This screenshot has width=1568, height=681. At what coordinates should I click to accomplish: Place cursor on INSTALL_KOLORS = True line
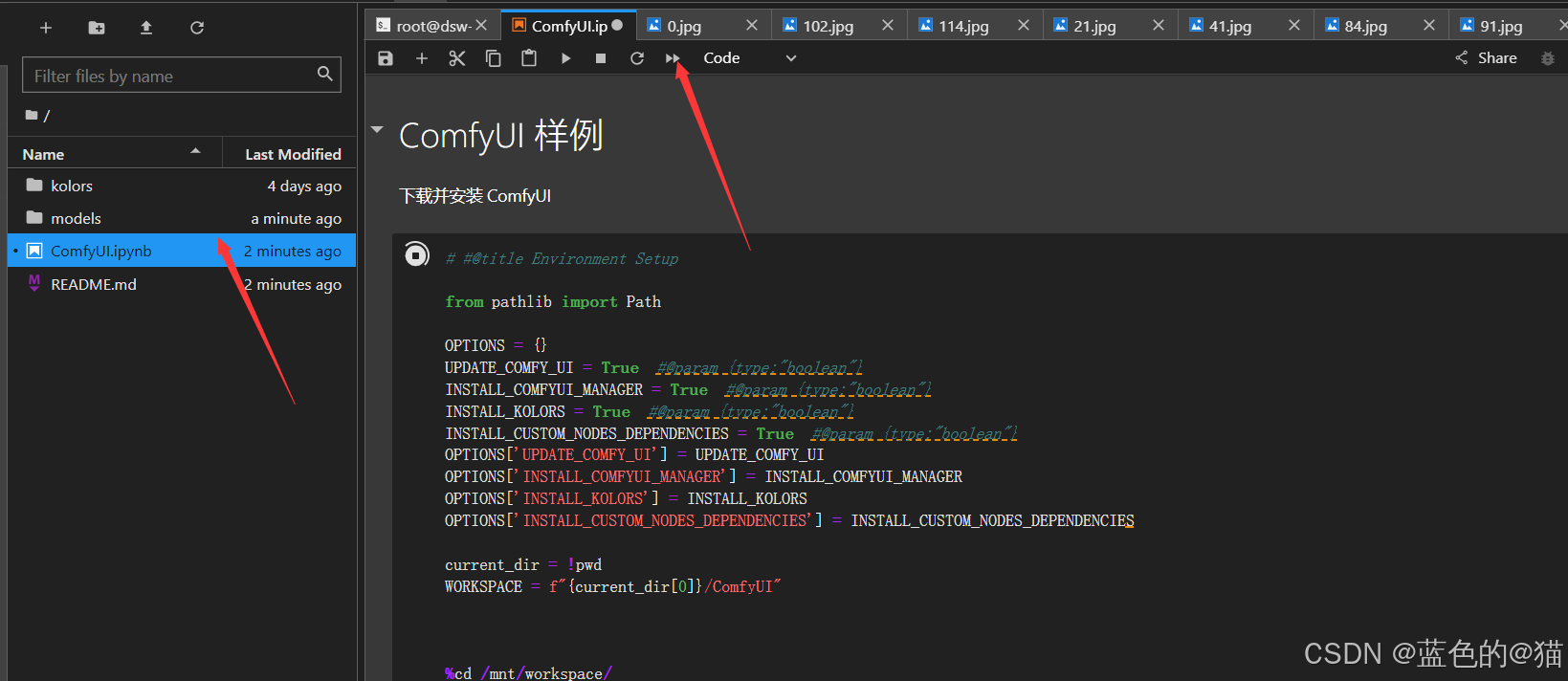[x=649, y=411]
